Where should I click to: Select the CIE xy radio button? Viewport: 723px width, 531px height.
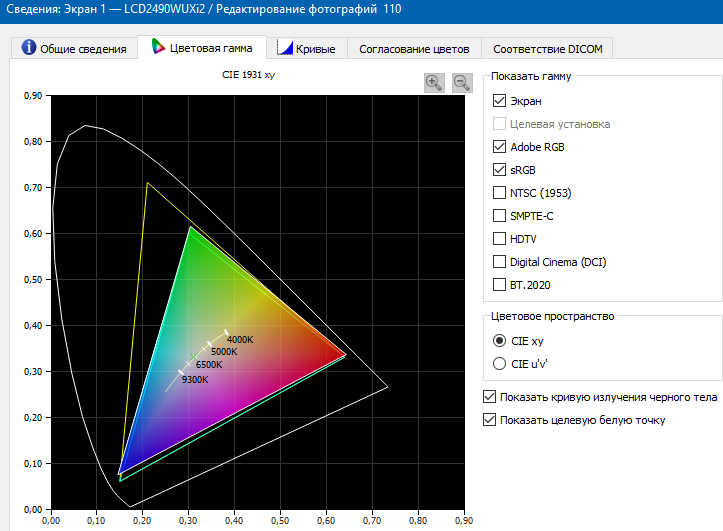pyautogui.click(x=499, y=341)
